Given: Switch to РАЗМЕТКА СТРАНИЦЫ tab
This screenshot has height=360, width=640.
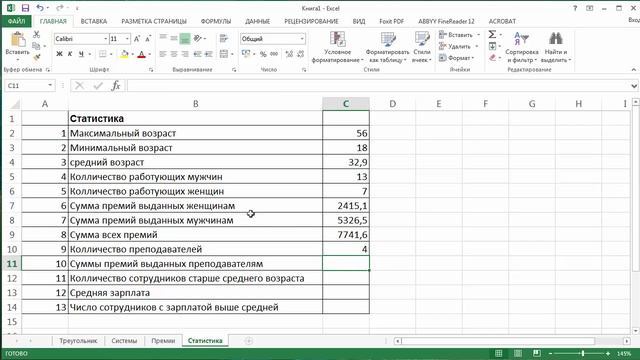Looking at the screenshot, I should (x=154, y=21).
